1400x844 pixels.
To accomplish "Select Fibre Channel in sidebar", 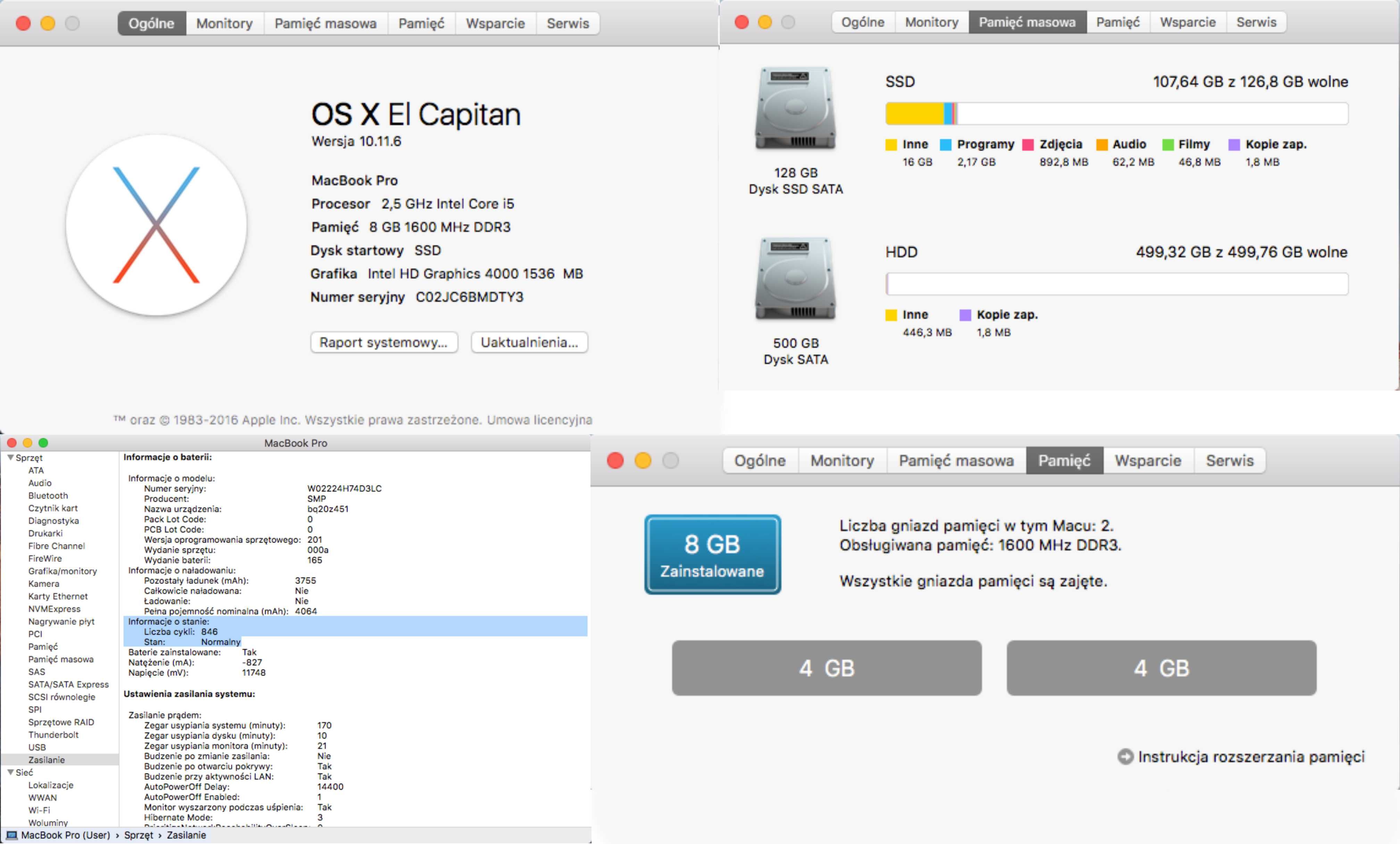I will [x=57, y=546].
